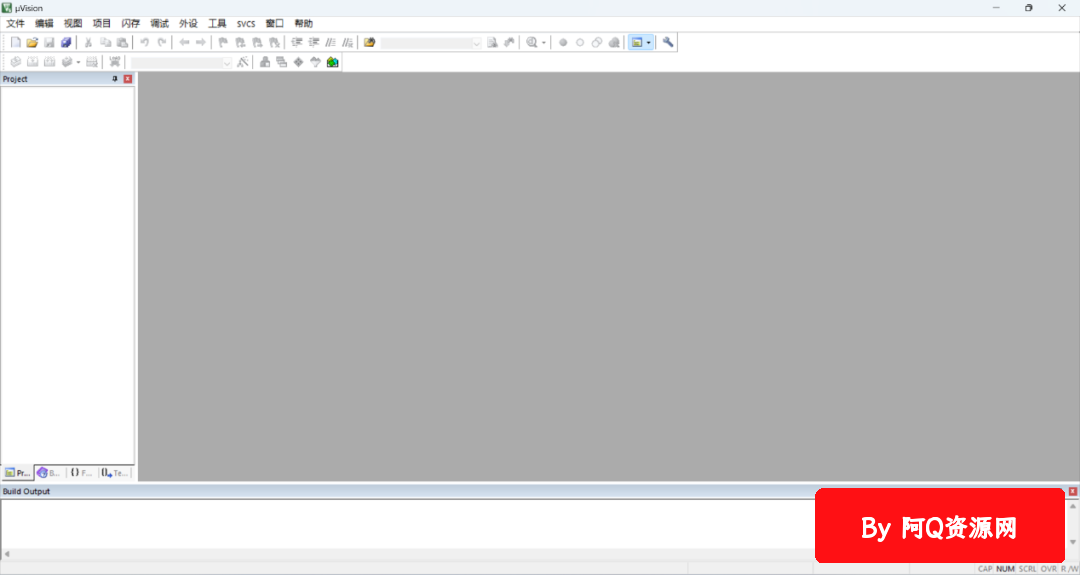This screenshot has height=575, width=1080.
Task: Click the Manage Run-Time Environment diamond icon
Action: coord(298,62)
